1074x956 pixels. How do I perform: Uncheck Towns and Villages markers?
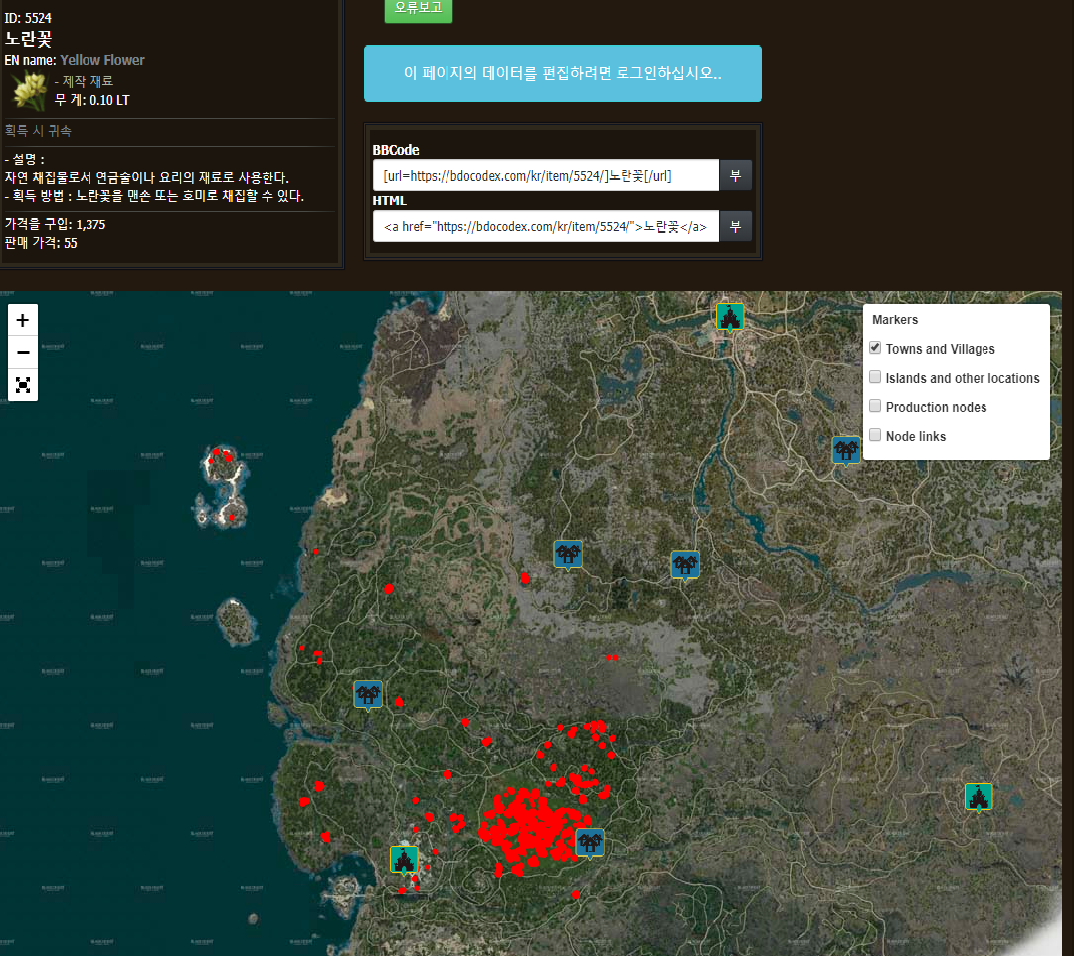(x=875, y=348)
